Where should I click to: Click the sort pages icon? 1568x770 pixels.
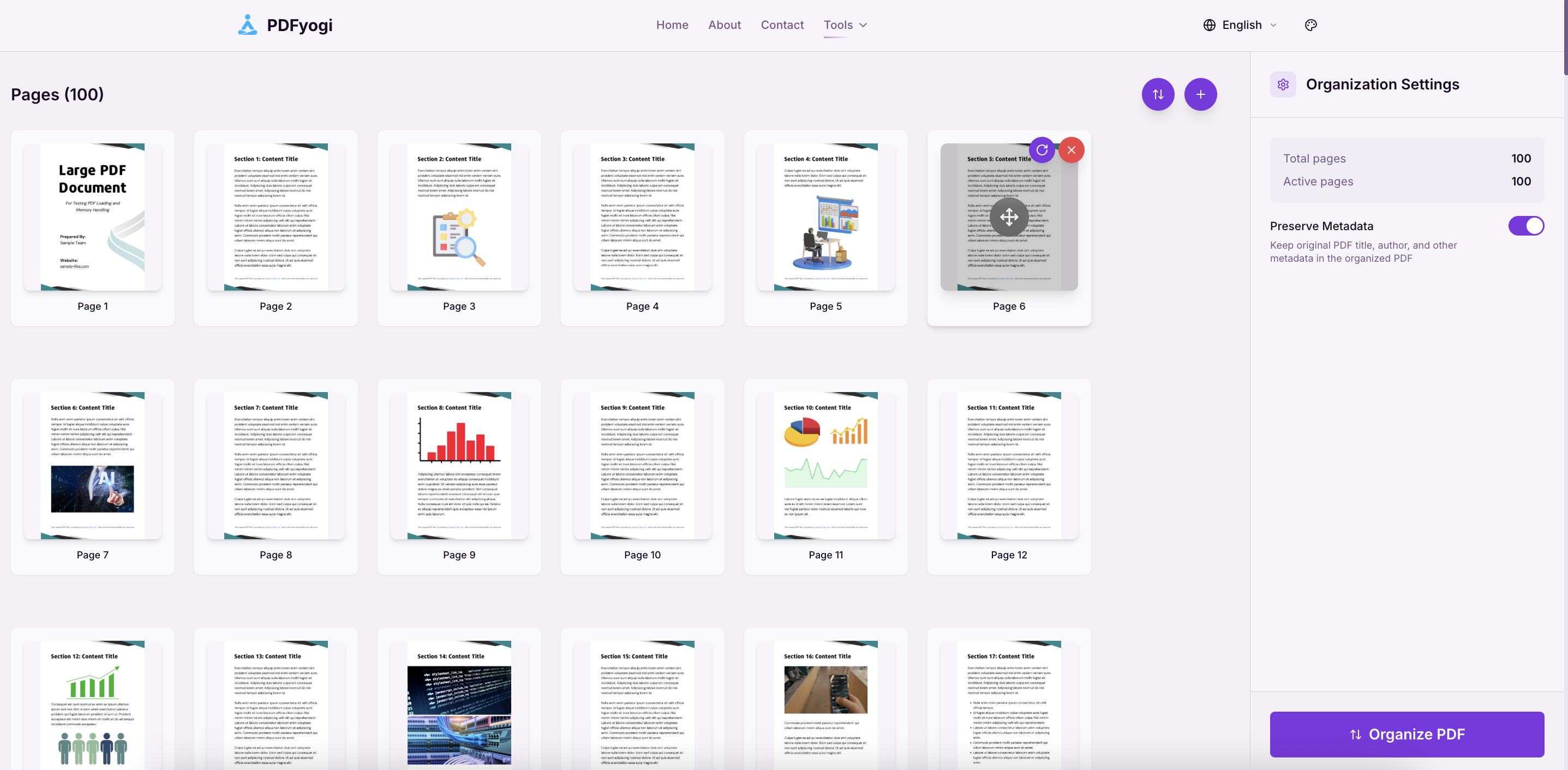[x=1158, y=94]
